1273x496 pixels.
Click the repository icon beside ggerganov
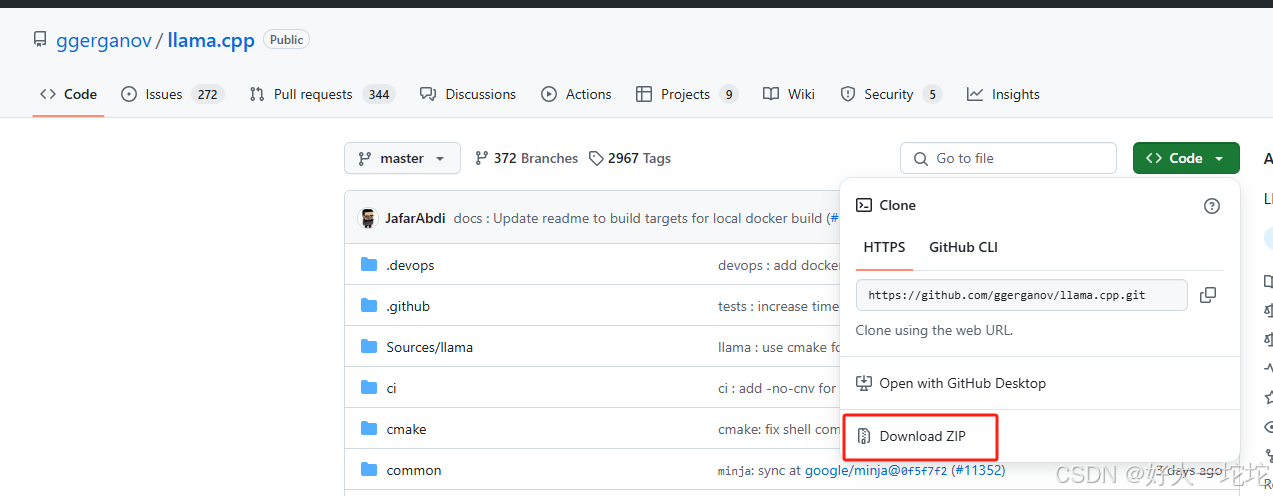tap(40, 40)
